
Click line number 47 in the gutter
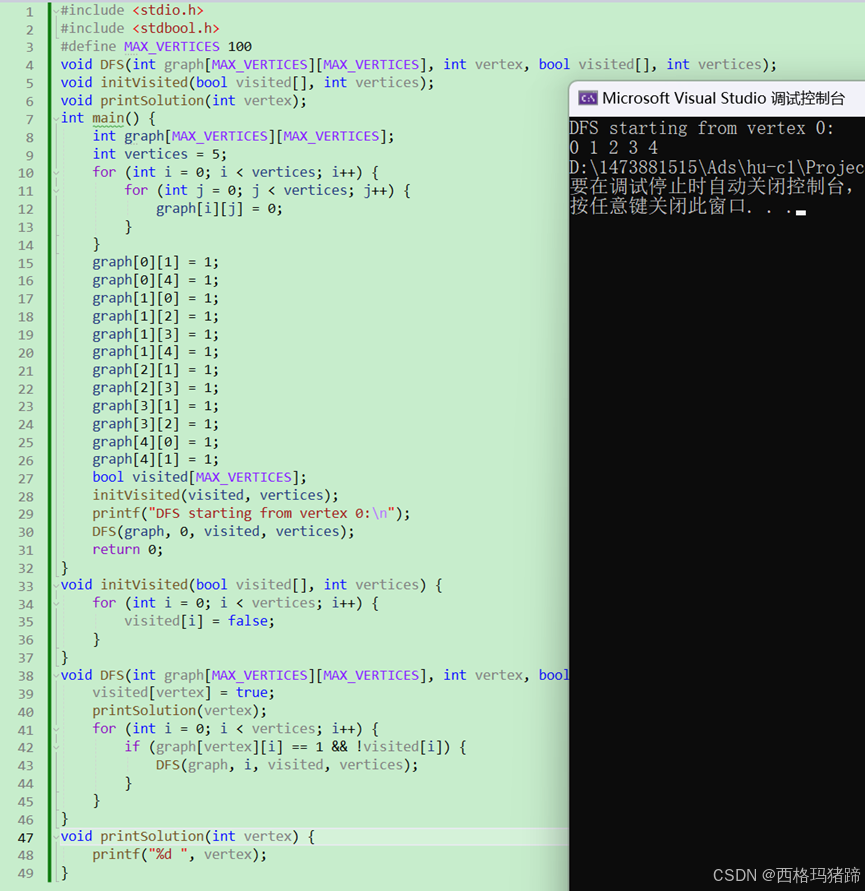tap(26, 838)
